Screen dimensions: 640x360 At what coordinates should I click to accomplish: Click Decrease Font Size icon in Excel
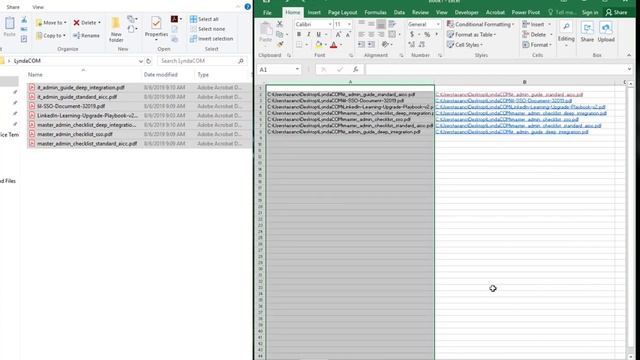click(x=348, y=34)
